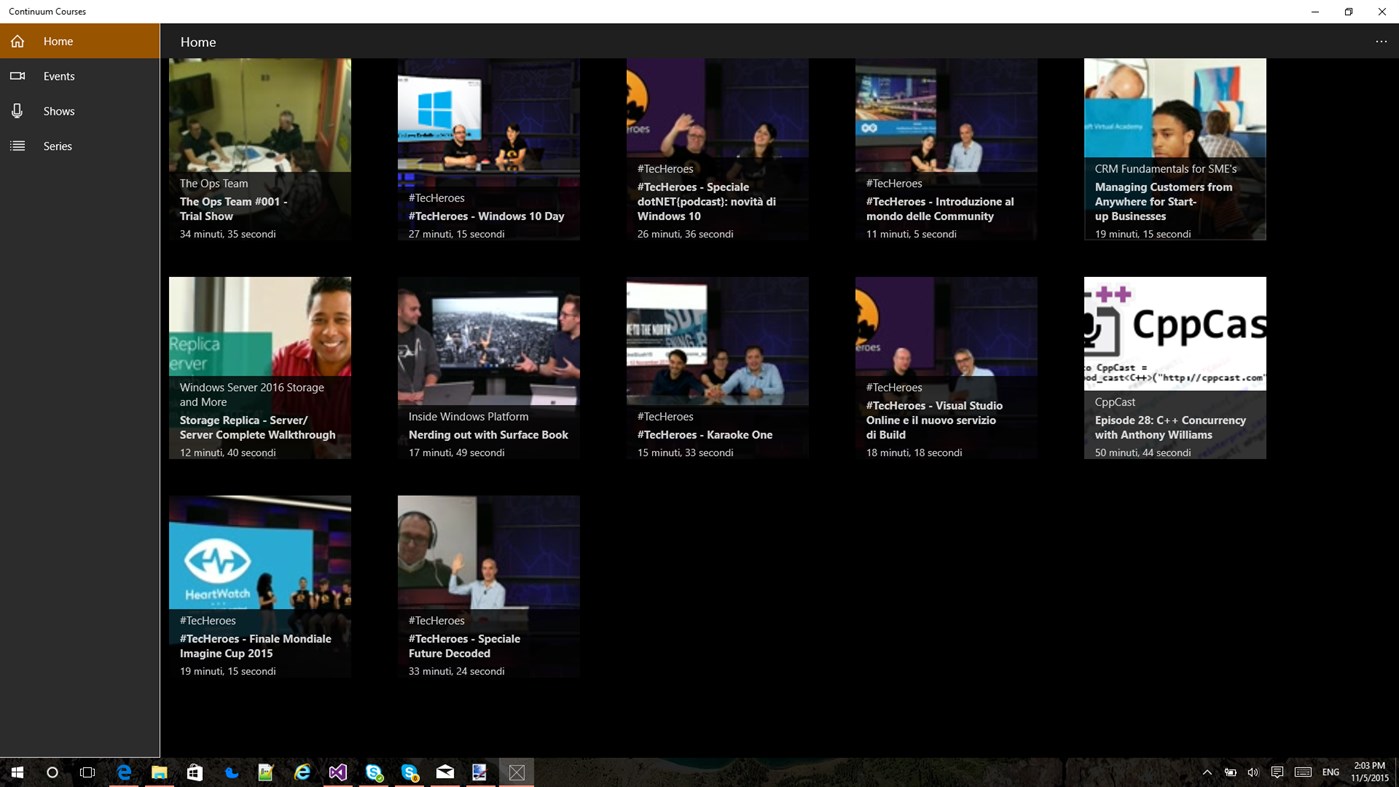1399x787 pixels.
Task: Play CppCast Episode 28 C++ Concurrency
Action: [x=1175, y=368]
